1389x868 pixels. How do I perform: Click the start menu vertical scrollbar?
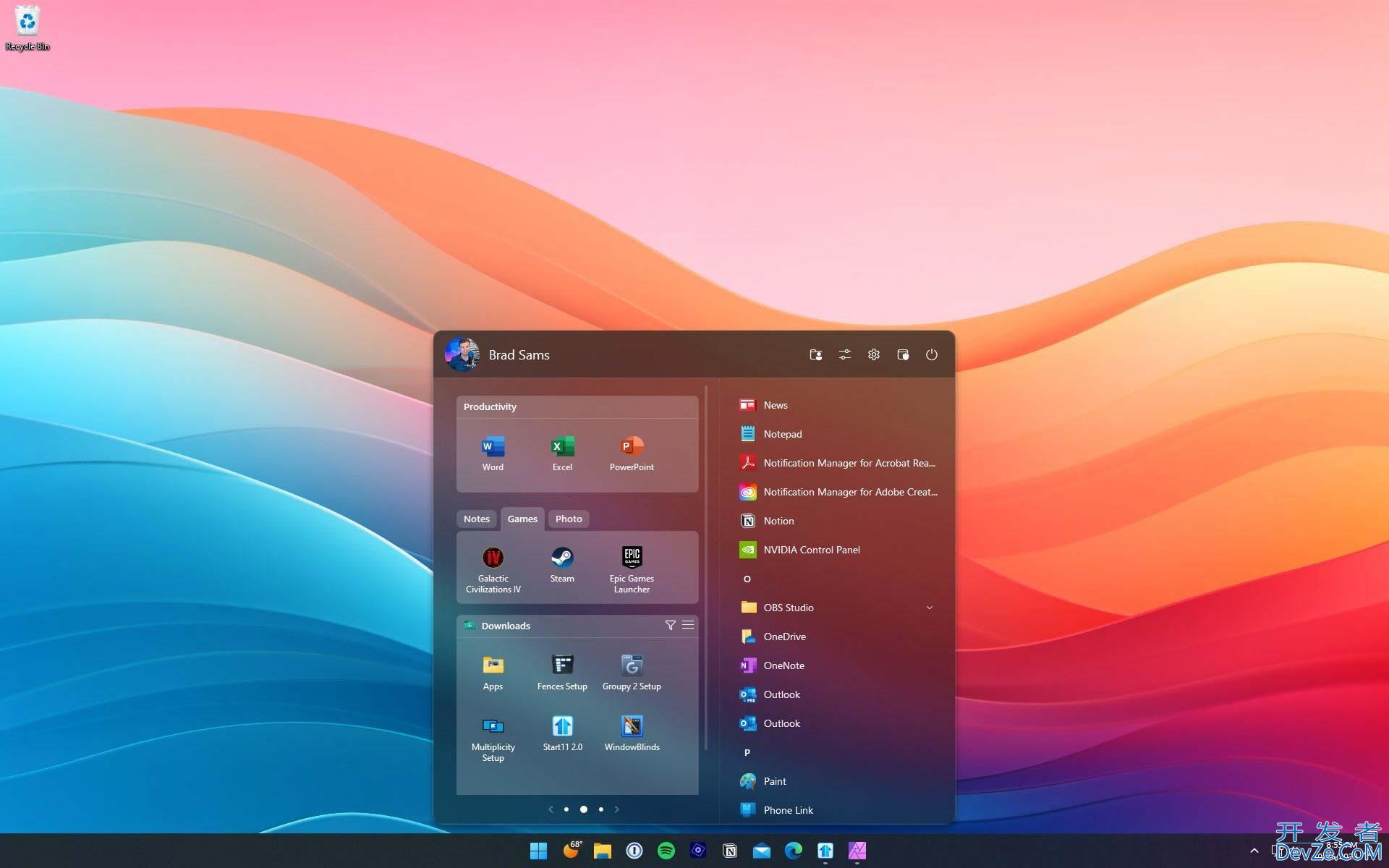(706, 568)
